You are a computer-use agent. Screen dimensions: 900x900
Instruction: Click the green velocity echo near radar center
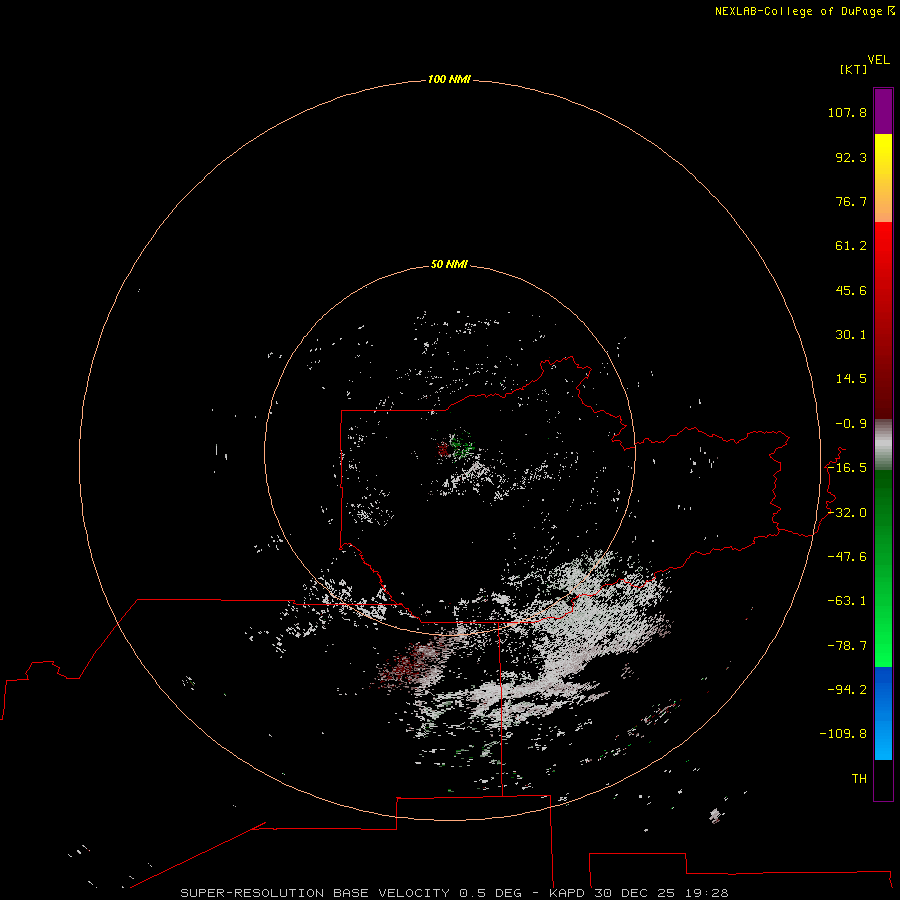461,445
